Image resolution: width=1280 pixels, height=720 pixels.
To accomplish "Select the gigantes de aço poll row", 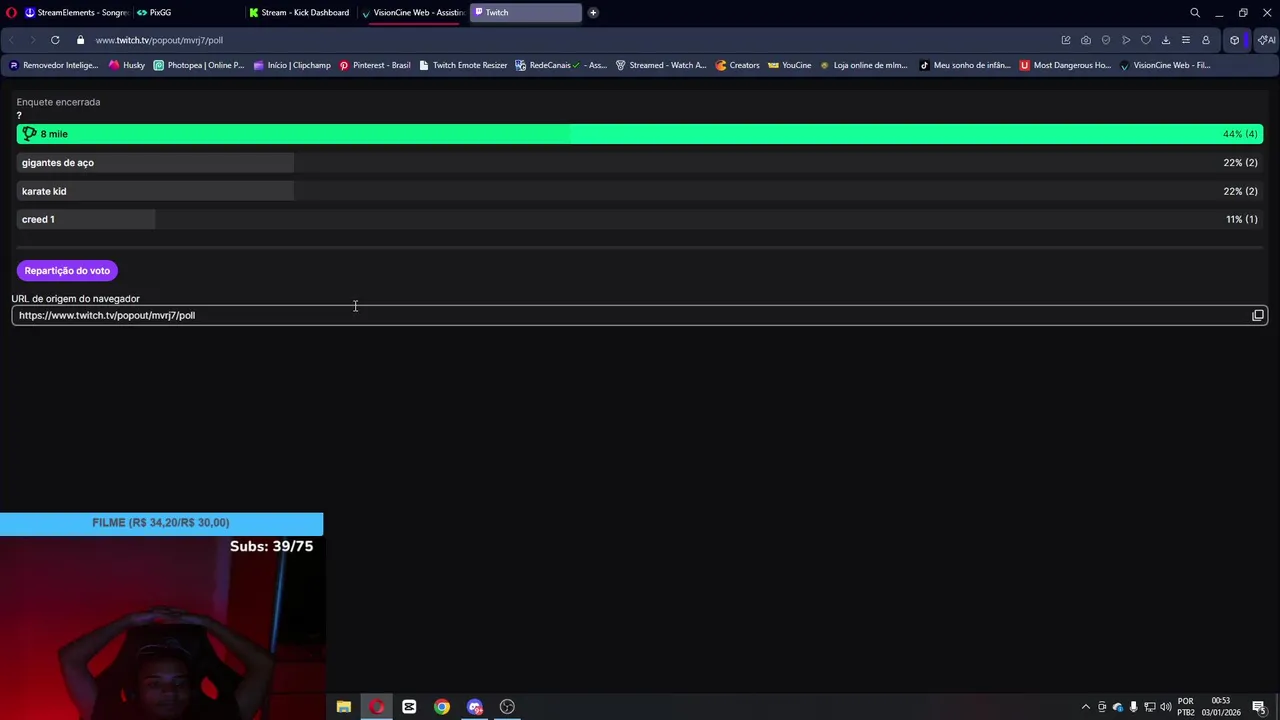I will pos(640,162).
